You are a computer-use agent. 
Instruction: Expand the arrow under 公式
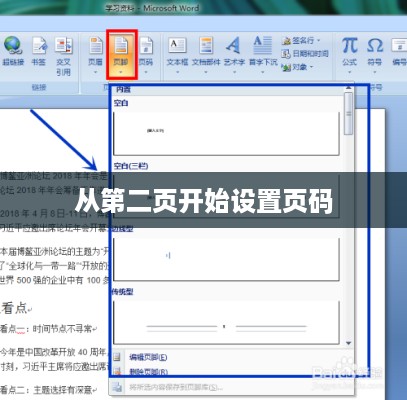pos(349,72)
